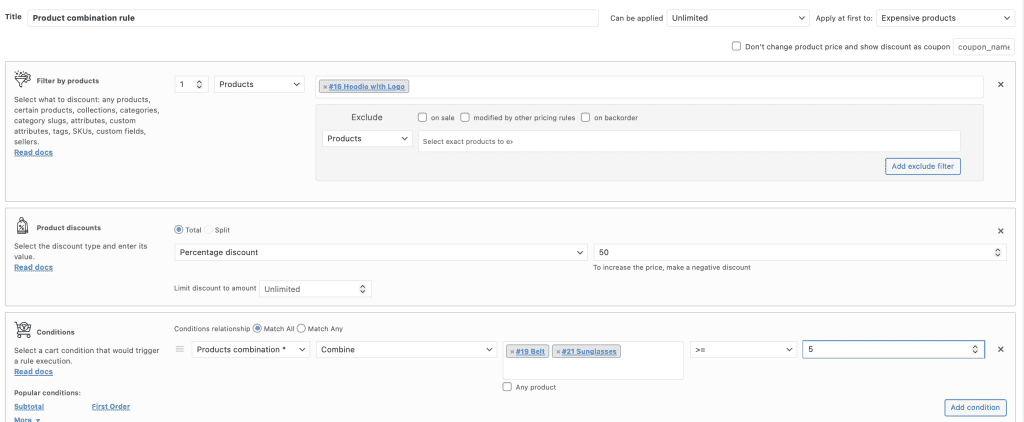Select the Split discount radio button
Viewport: 1024px width, 422px height.
(208, 230)
